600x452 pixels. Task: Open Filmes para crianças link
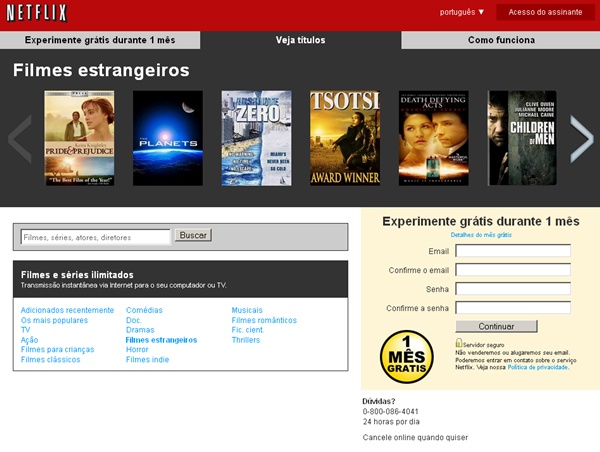click(x=57, y=349)
